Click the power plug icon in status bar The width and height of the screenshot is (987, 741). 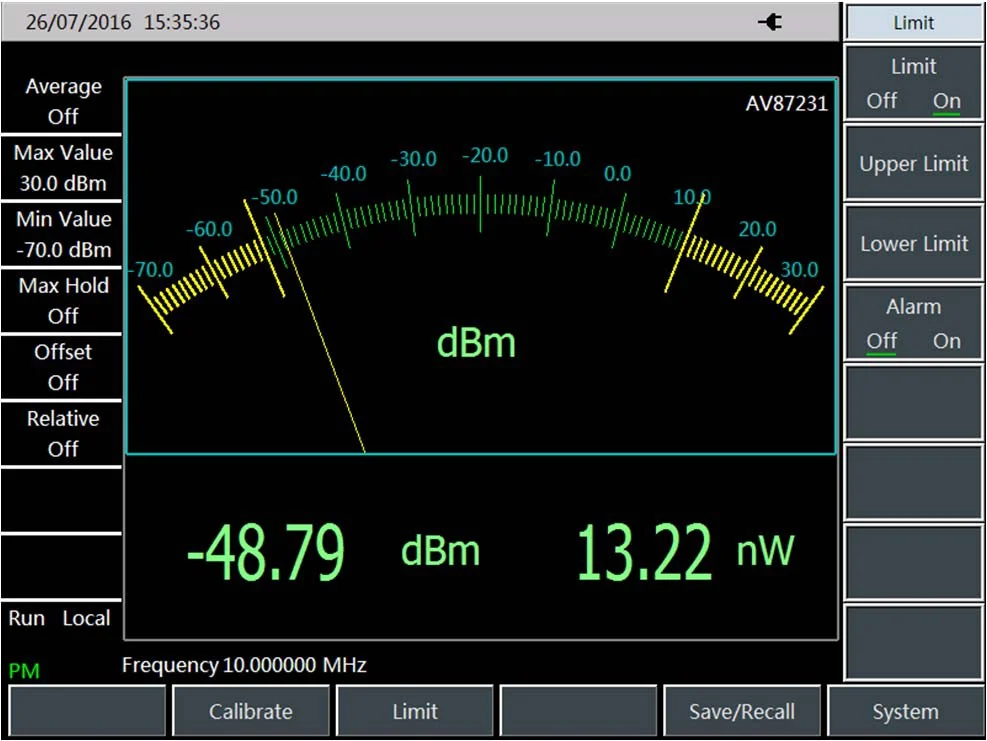click(770, 22)
